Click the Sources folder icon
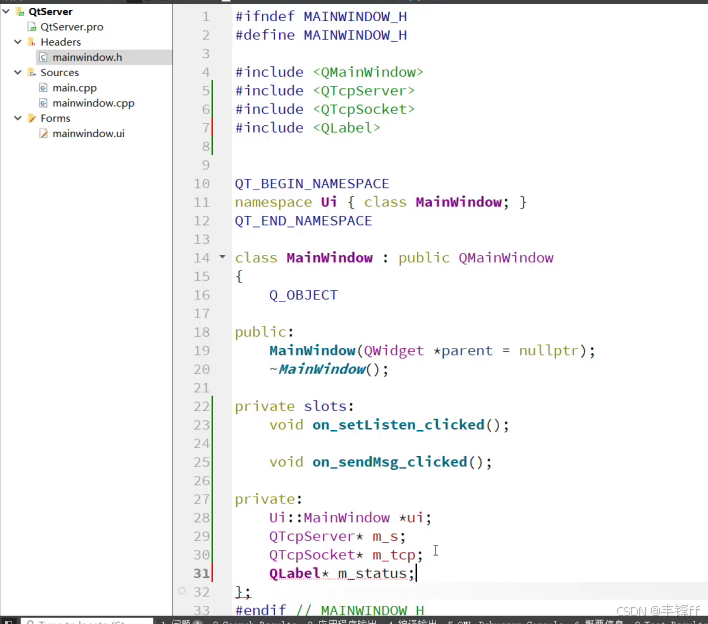 pos(32,73)
